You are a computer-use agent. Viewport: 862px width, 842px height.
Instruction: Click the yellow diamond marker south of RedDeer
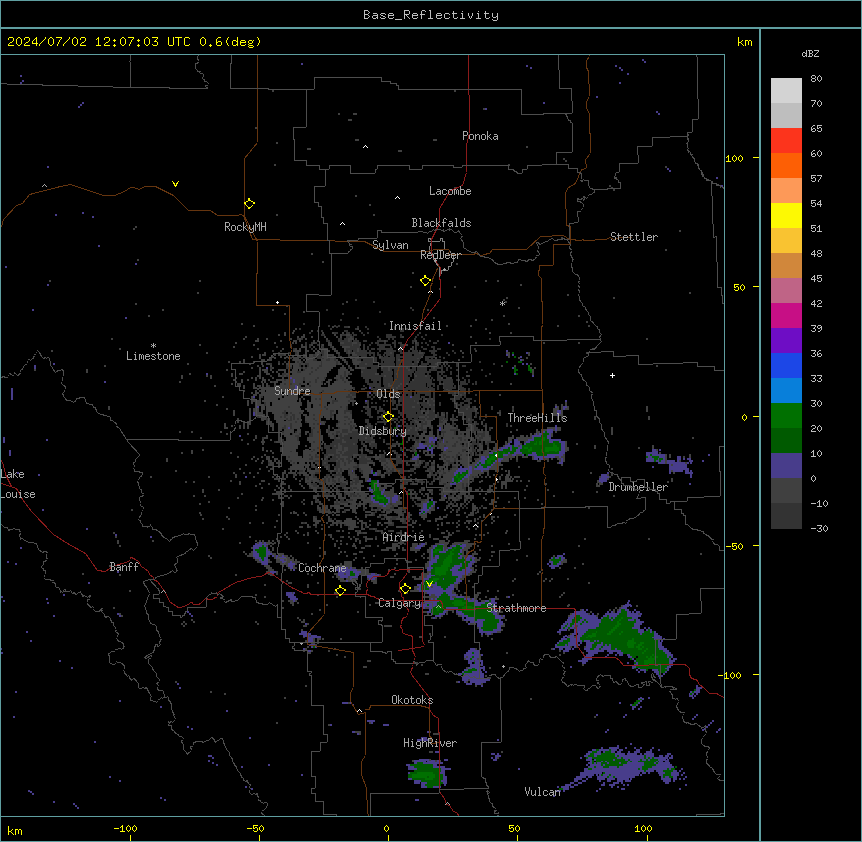point(426,281)
